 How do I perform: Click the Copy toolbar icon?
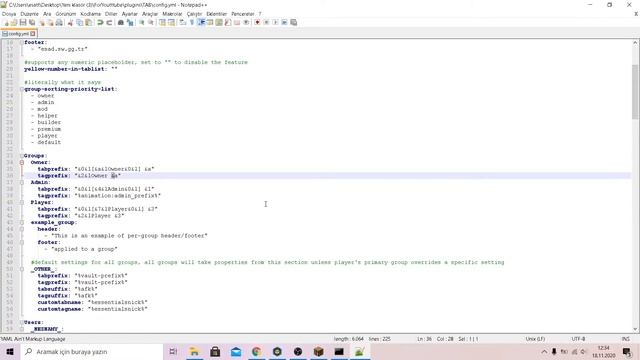tap(80, 22)
